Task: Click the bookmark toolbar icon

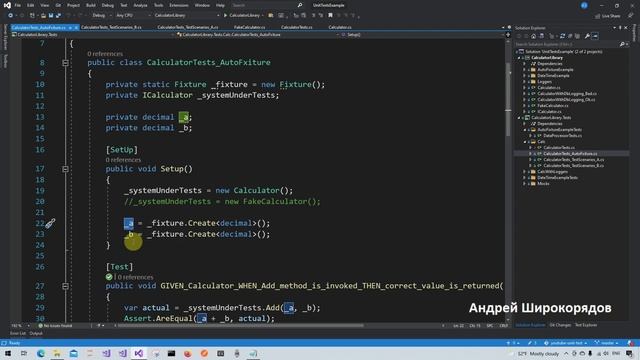Action: (x=330, y=16)
